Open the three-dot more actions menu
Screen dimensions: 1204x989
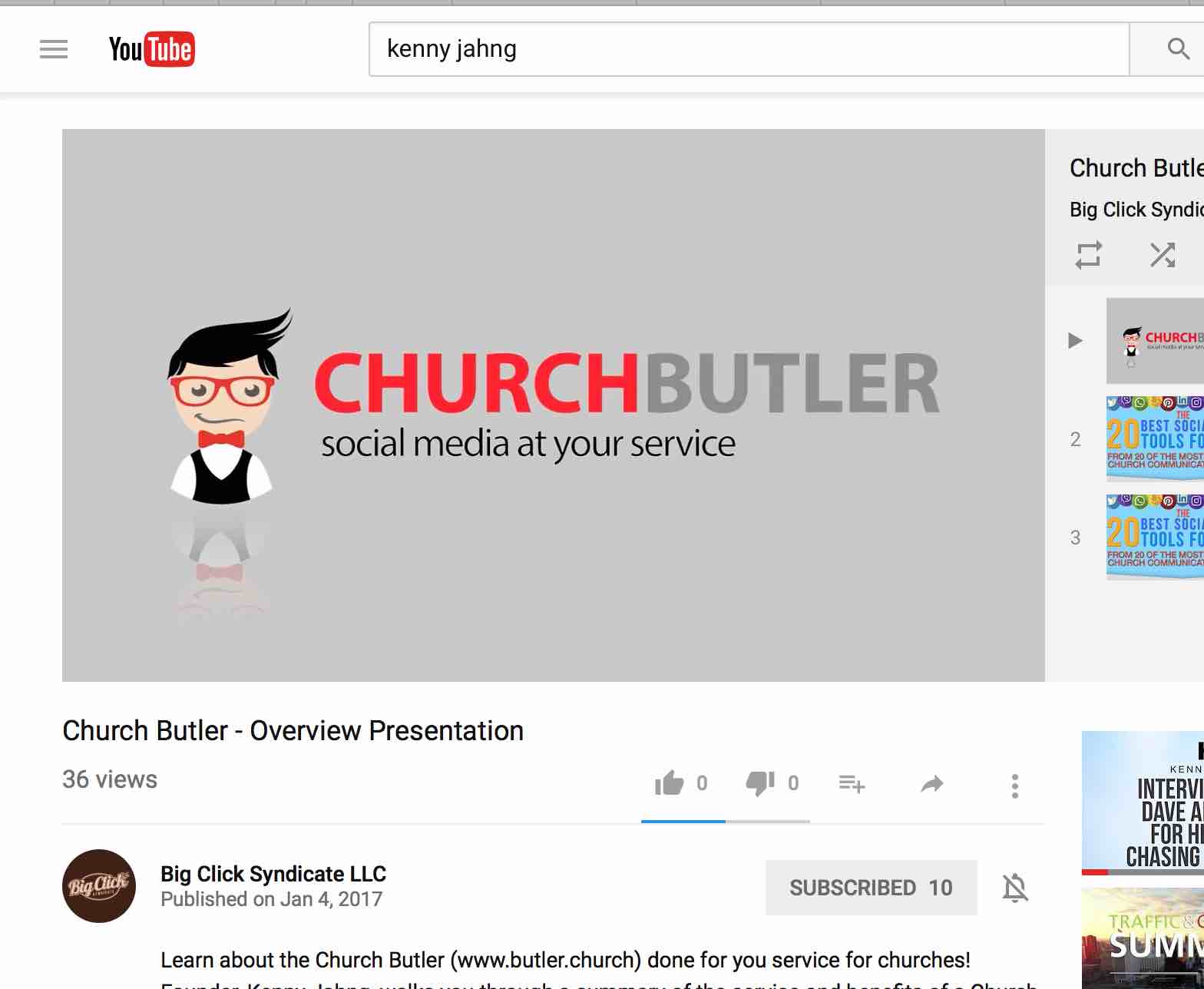(x=1014, y=786)
